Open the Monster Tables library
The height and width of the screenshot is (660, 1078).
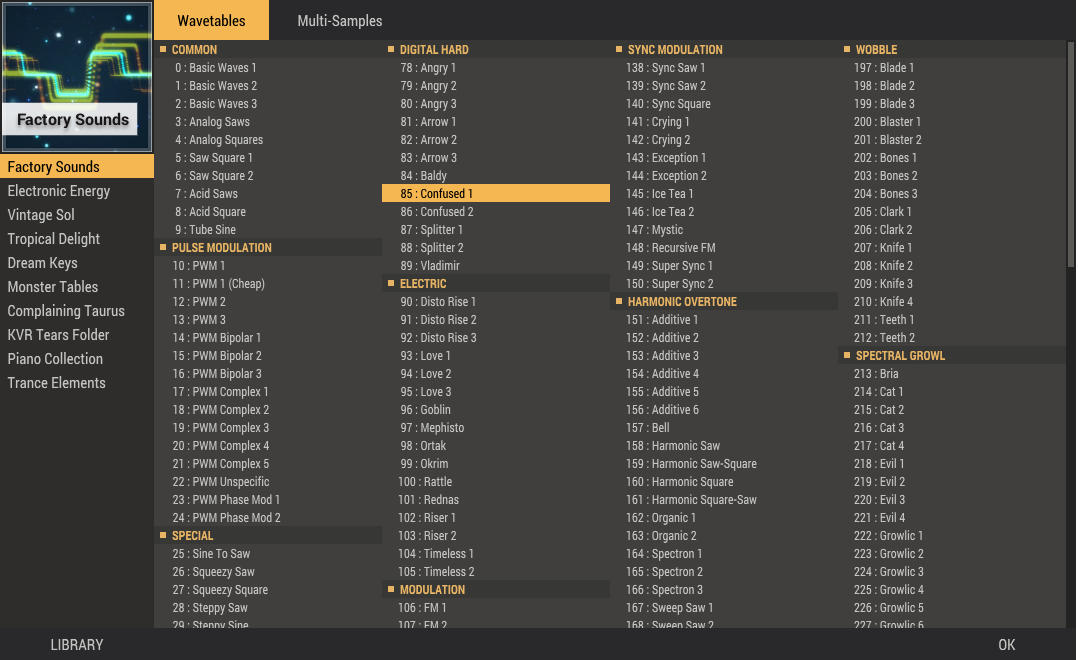(x=53, y=287)
